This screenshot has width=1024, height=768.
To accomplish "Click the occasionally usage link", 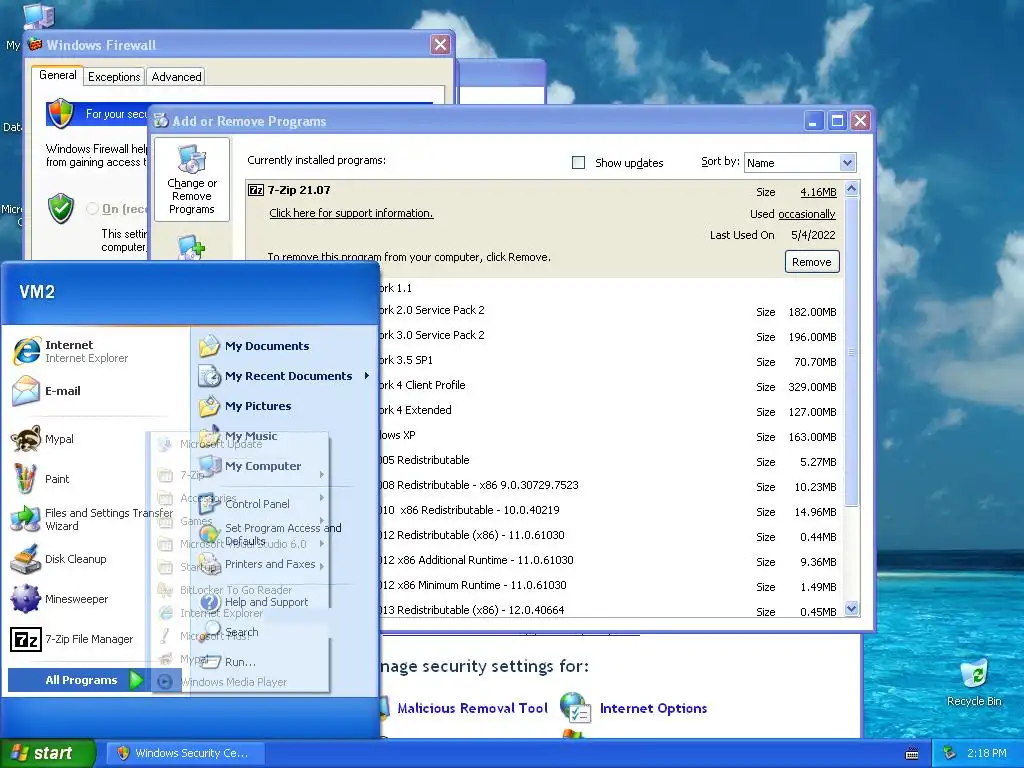I will (x=807, y=214).
